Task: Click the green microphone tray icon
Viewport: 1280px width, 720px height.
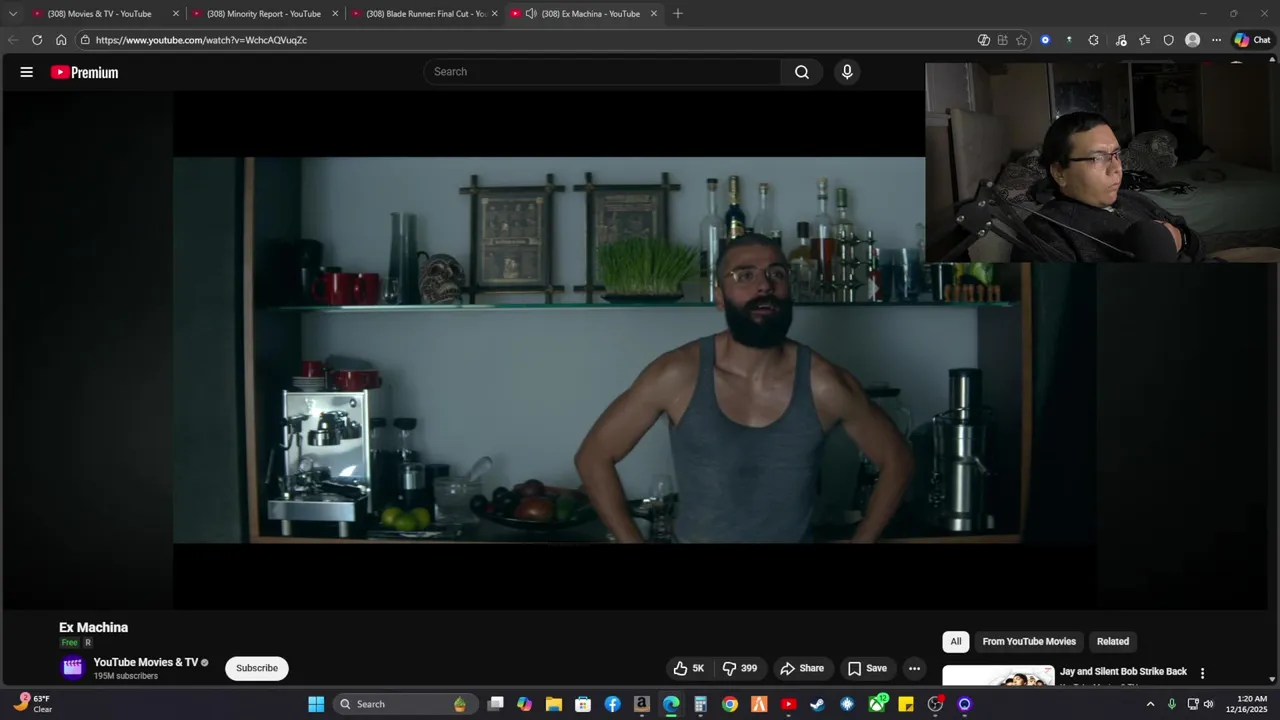Action: coord(1172,704)
